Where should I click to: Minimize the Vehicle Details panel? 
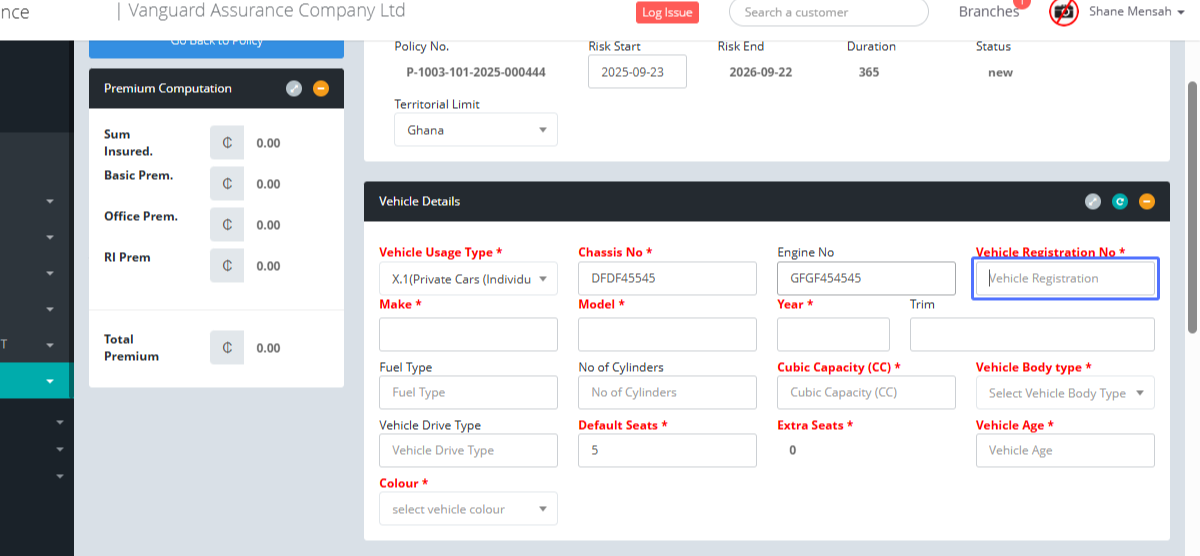pyautogui.click(x=1147, y=201)
